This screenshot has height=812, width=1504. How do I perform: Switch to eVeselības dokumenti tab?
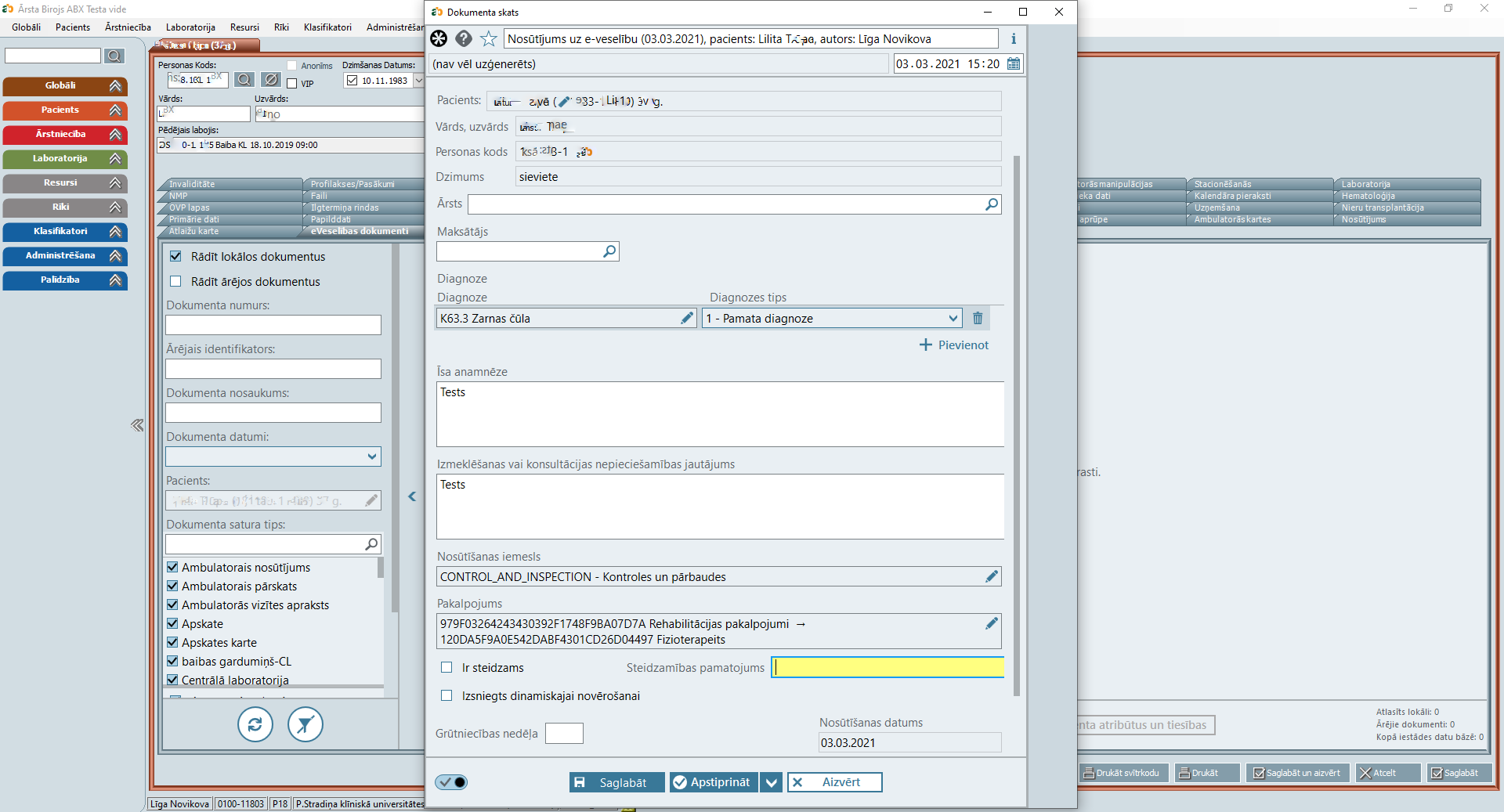coord(360,231)
